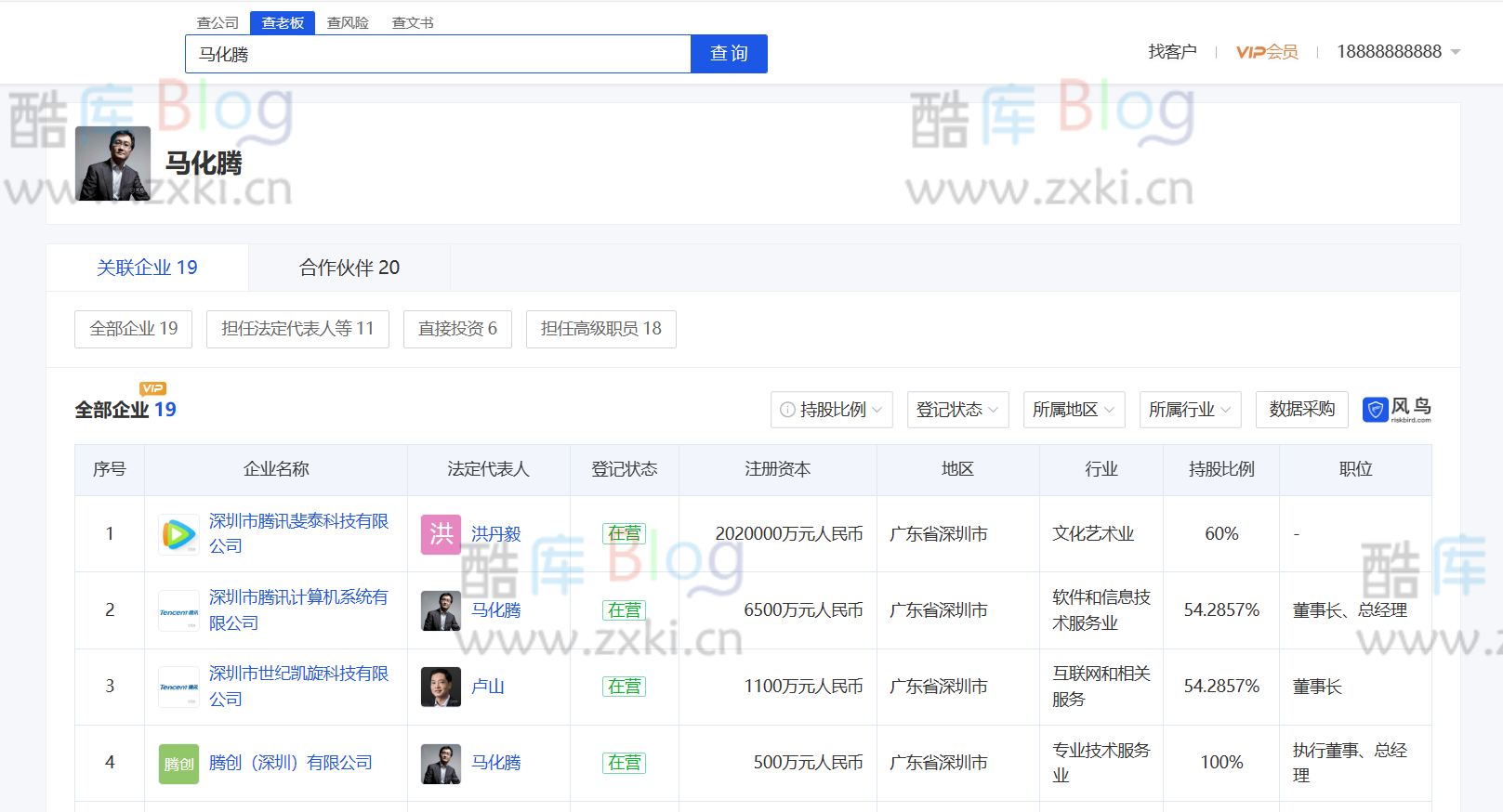
Task: Click the 马化腾 profile name heading
Action: tap(204, 164)
